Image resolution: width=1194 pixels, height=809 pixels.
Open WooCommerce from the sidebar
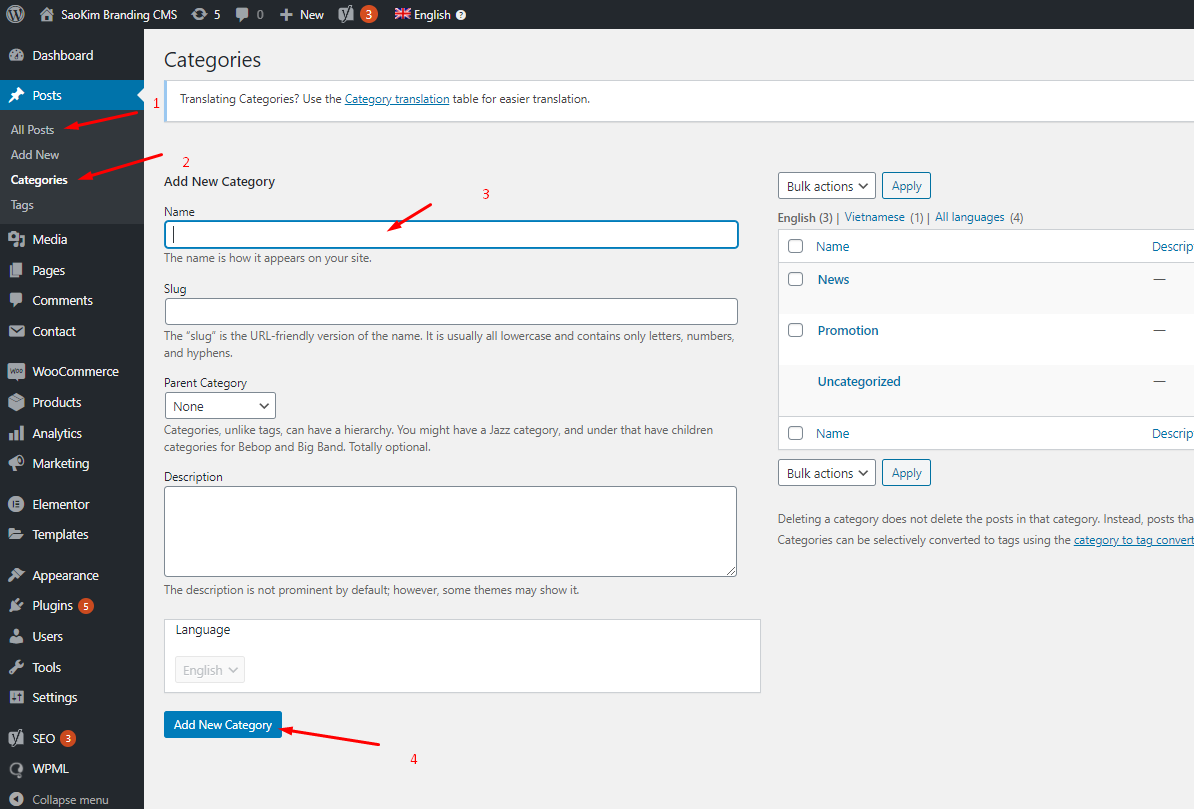[74, 371]
